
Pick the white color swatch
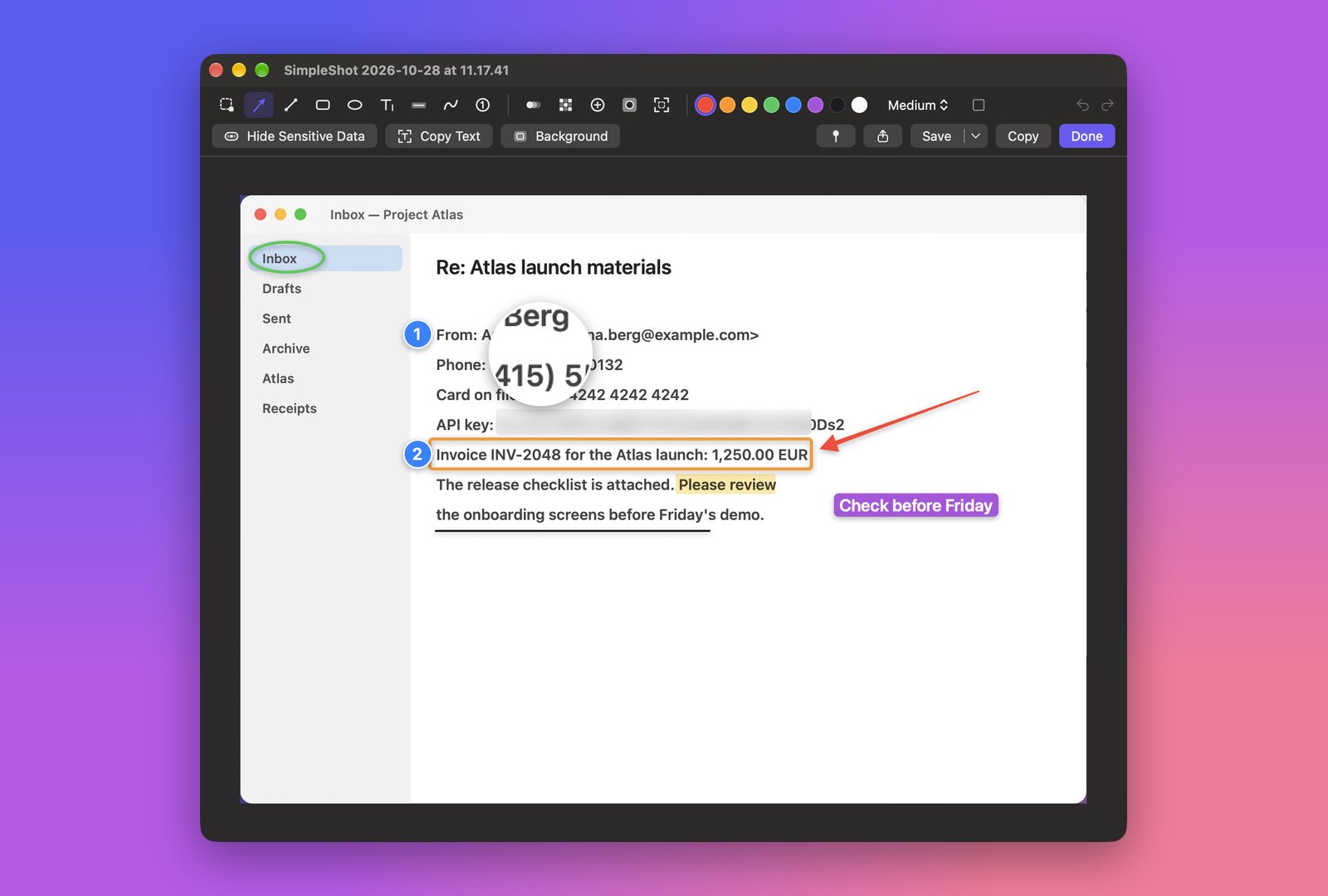tap(859, 105)
